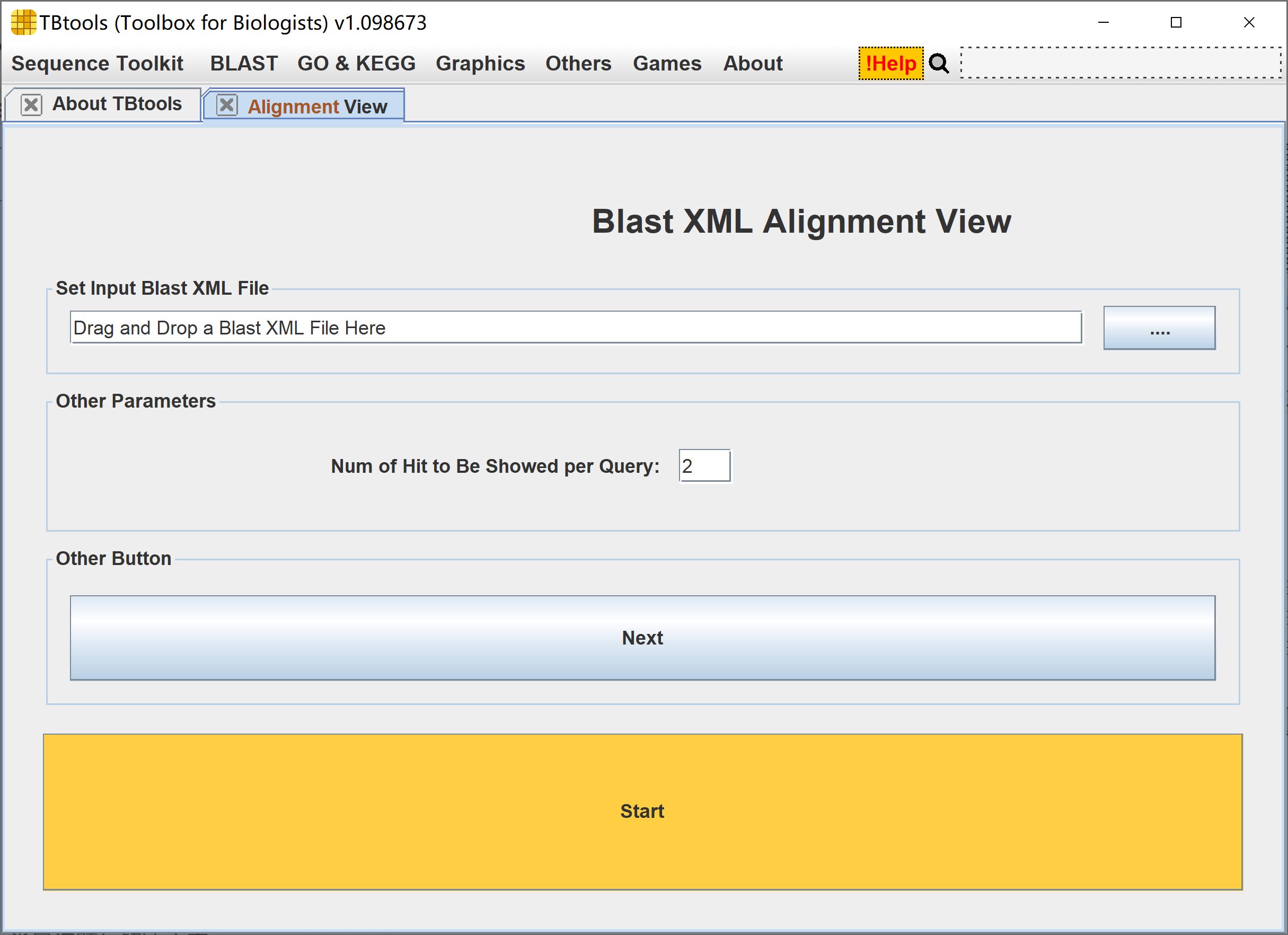The height and width of the screenshot is (935, 1288).
Task: Minimize the TBtools window
Action: point(1103,23)
